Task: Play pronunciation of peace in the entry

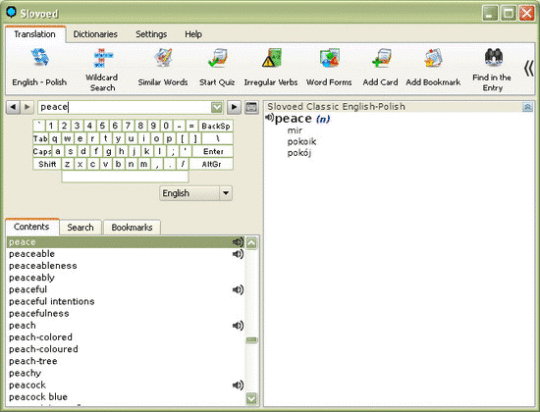Action: click(x=270, y=118)
